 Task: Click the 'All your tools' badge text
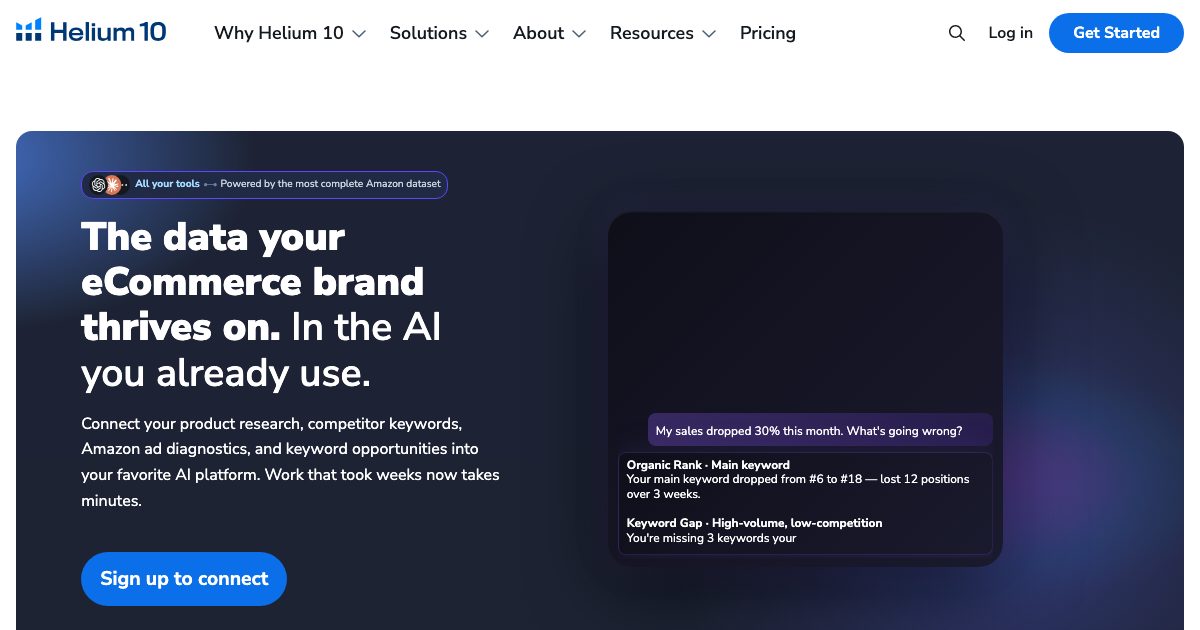coord(167,184)
